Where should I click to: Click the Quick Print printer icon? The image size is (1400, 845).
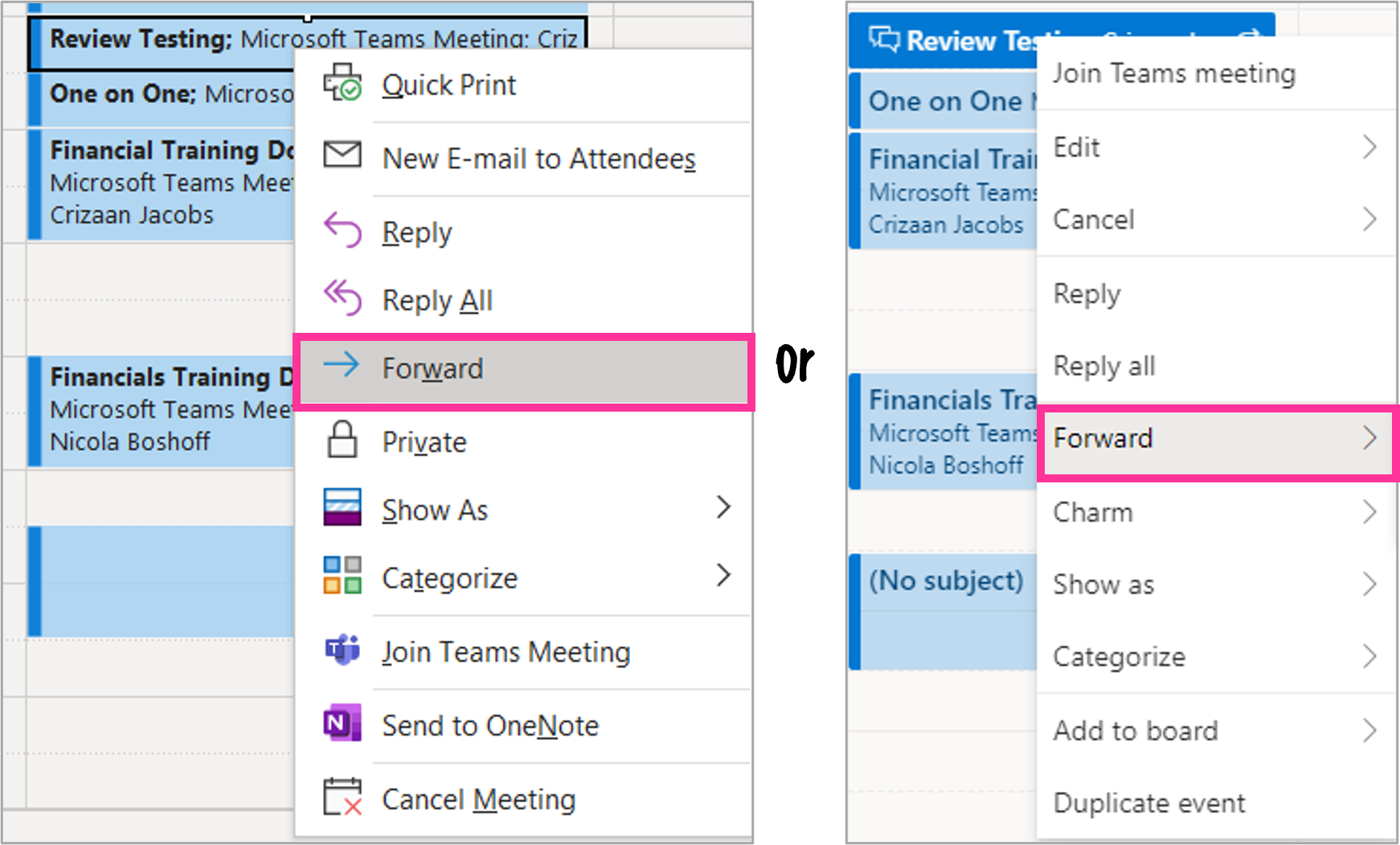(x=342, y=83)
